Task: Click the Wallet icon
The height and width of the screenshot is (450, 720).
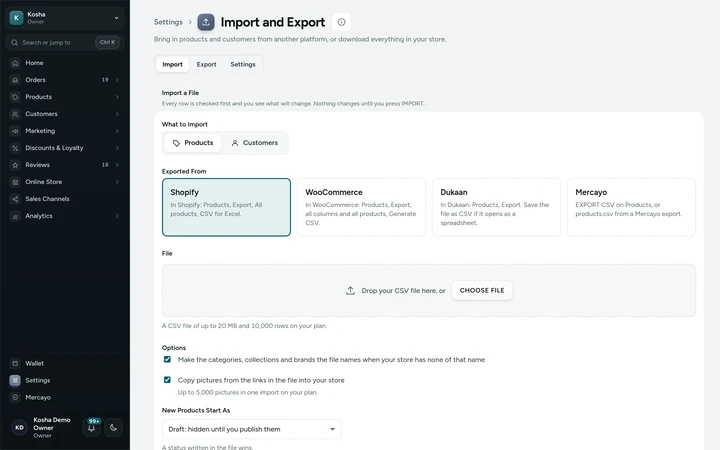Action: coord(15,363)
